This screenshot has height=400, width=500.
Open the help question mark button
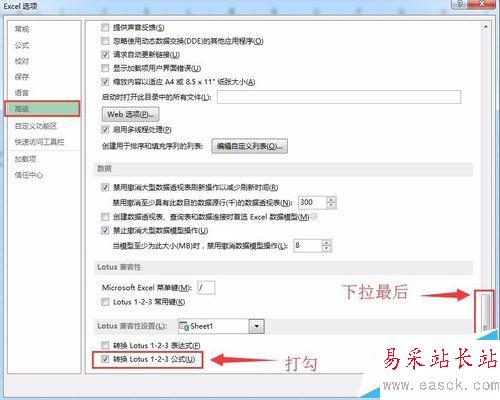[x=460, y=4]
